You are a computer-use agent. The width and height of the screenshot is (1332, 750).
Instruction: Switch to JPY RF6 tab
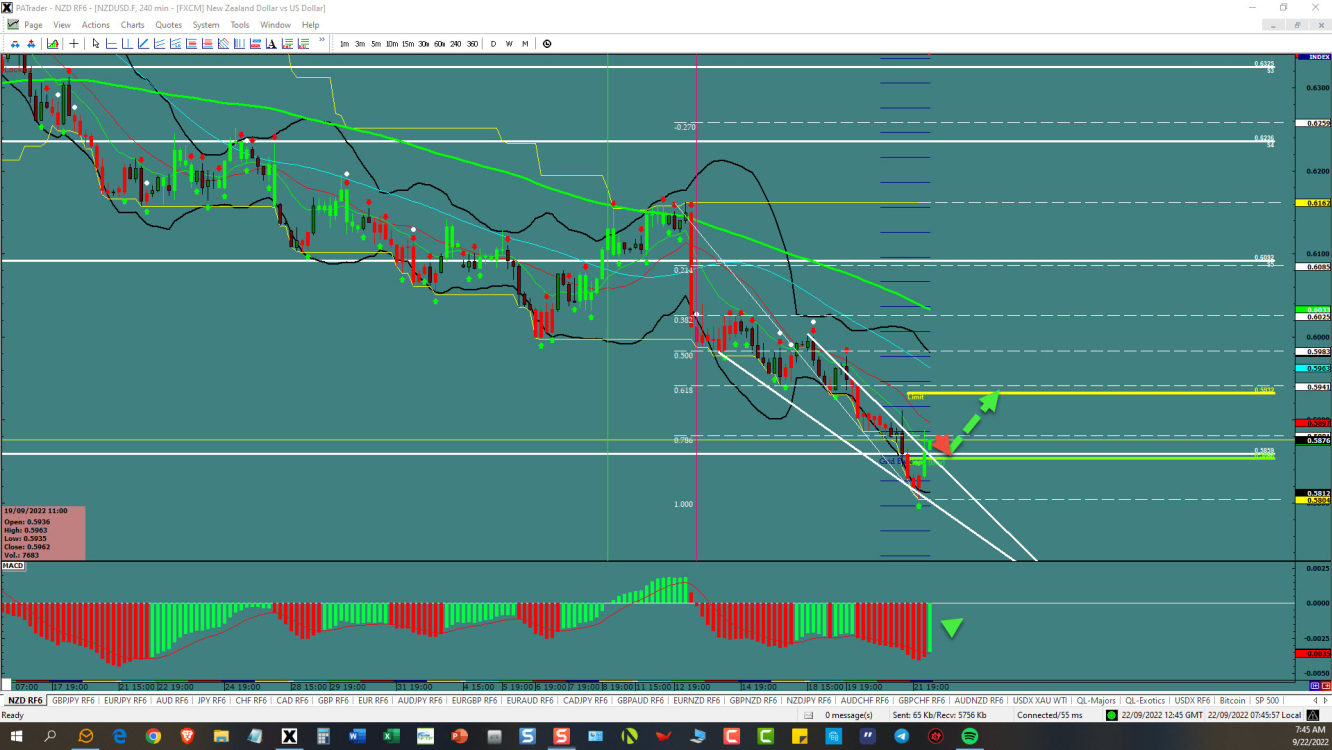click(212, 701)
